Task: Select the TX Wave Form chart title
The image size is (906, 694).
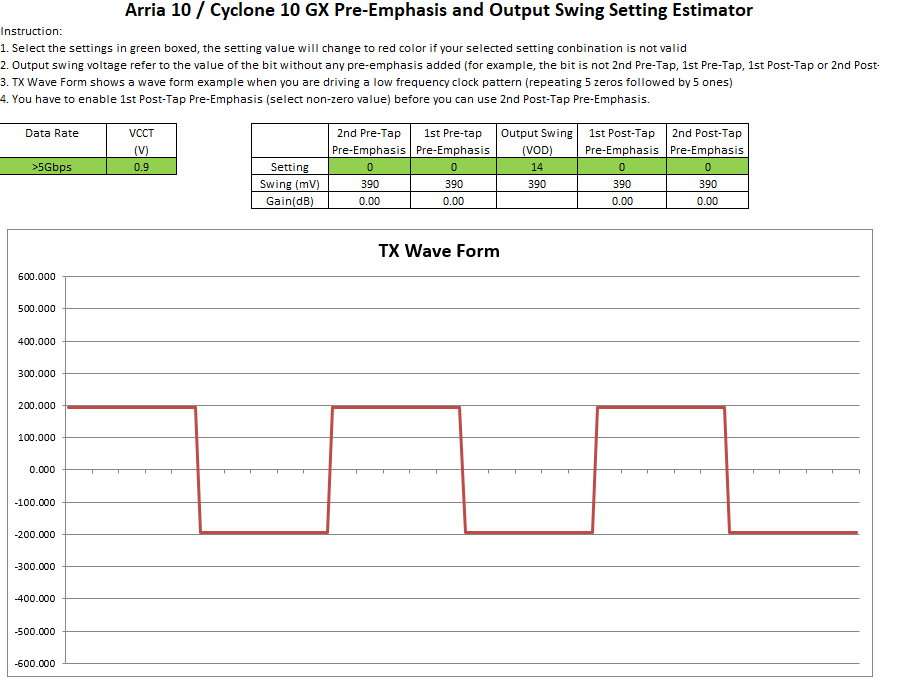Action: (439, 251)
